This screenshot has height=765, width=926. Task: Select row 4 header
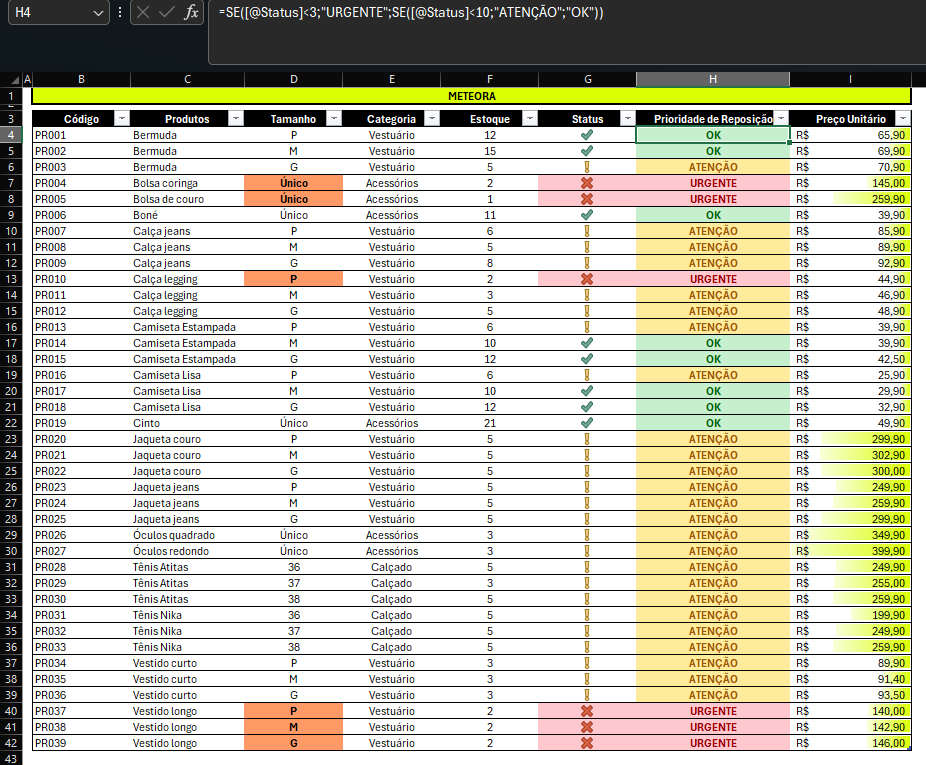11,135
